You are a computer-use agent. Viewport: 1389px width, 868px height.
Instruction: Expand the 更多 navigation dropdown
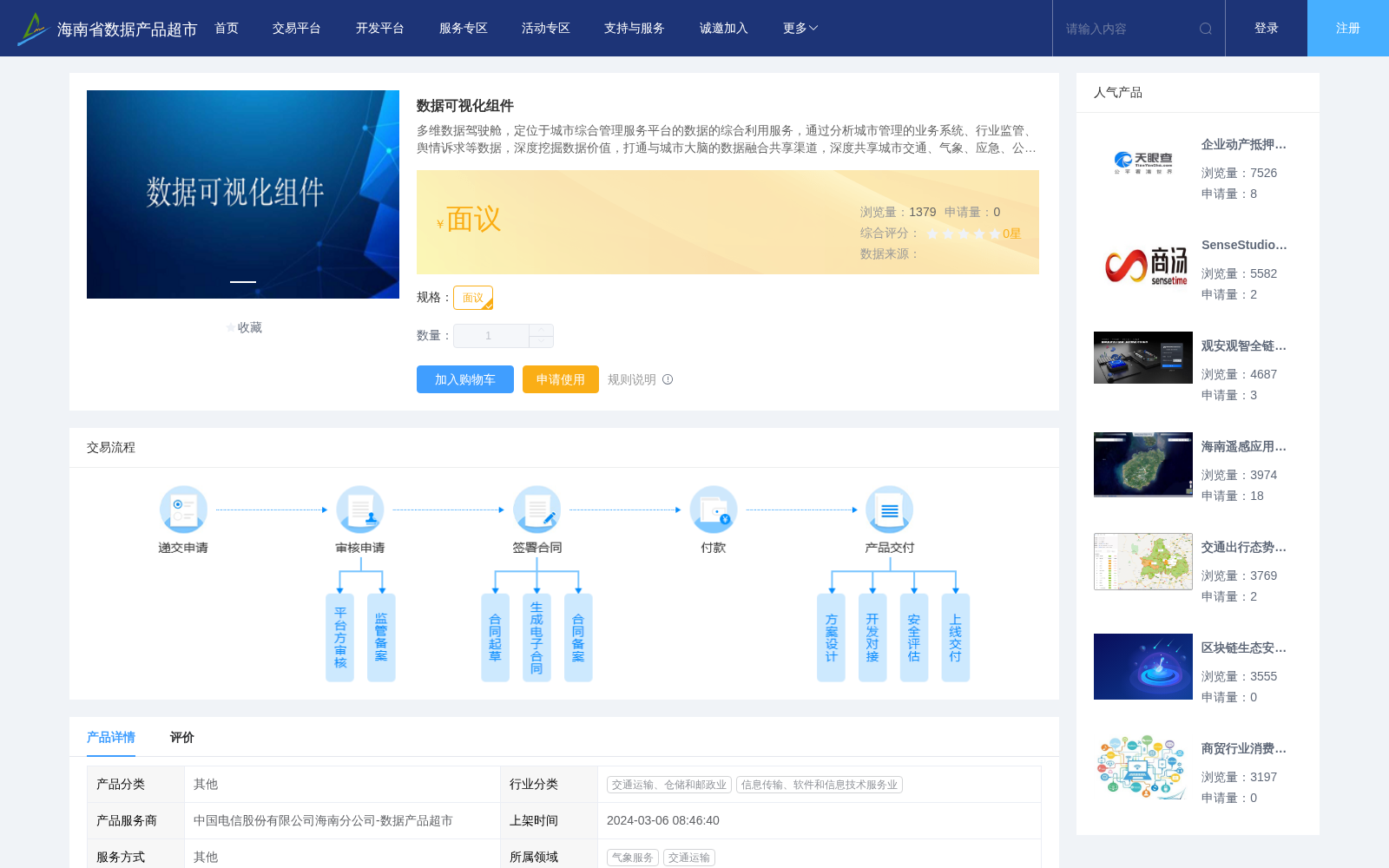[x=800, y=29]
